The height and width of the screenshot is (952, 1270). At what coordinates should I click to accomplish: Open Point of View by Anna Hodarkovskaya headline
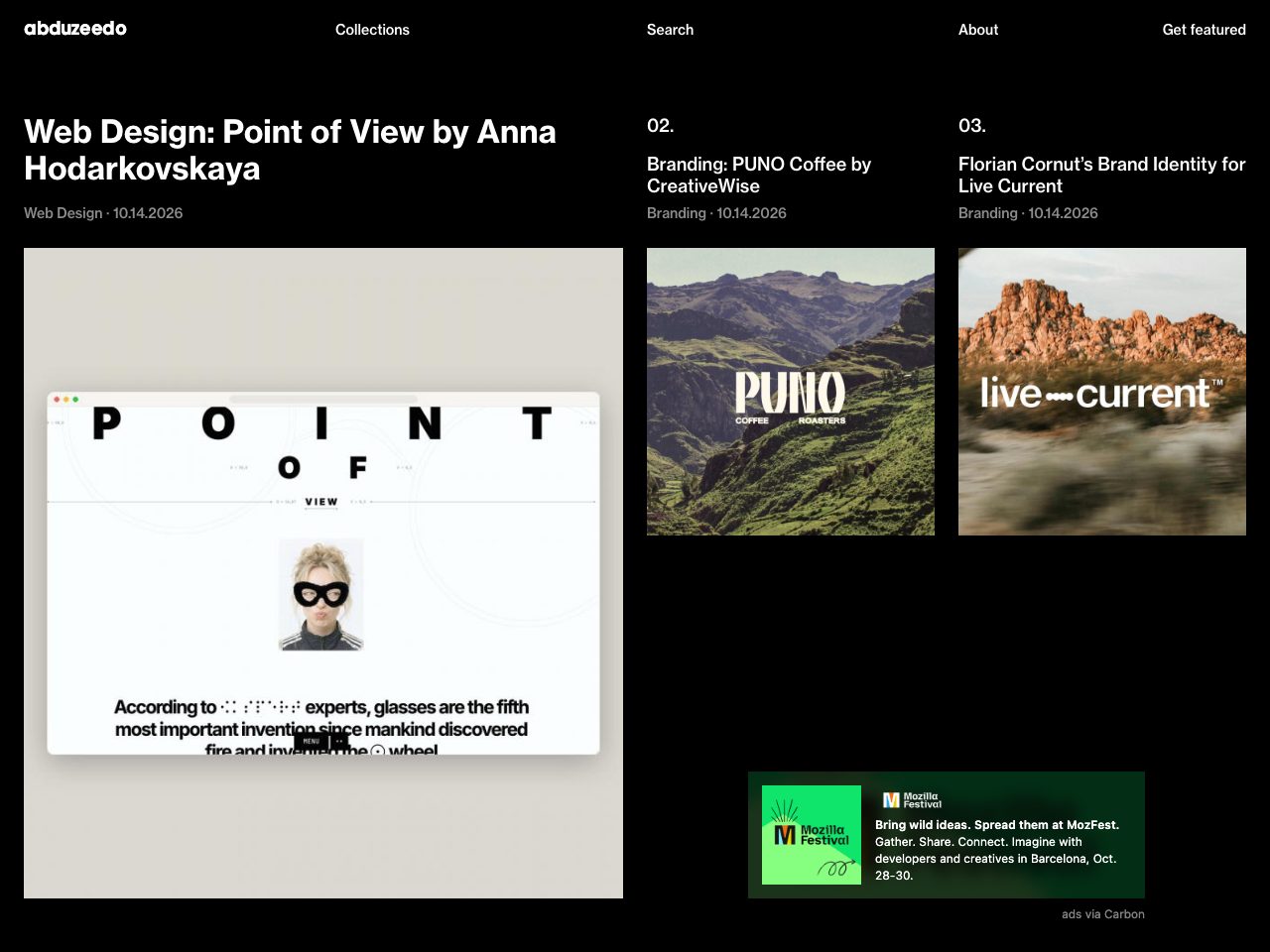pyautogui.click(x=290, y=150)
